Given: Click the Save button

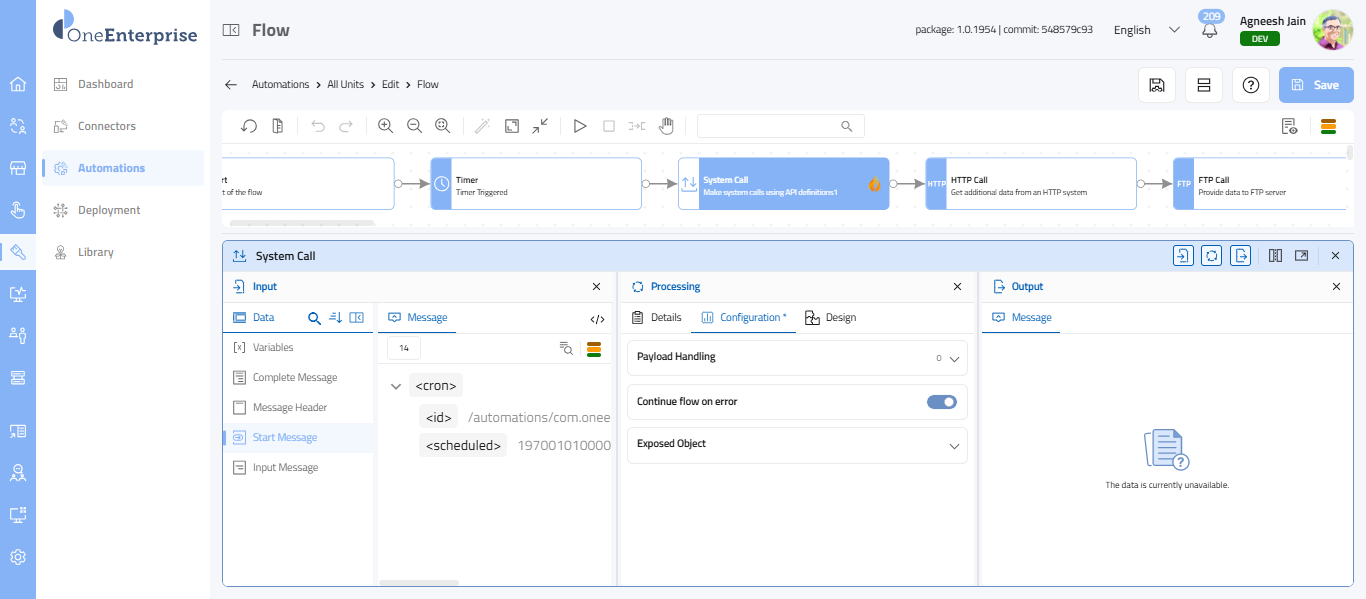Looking at the screenshot, I should coord(1315,85).
